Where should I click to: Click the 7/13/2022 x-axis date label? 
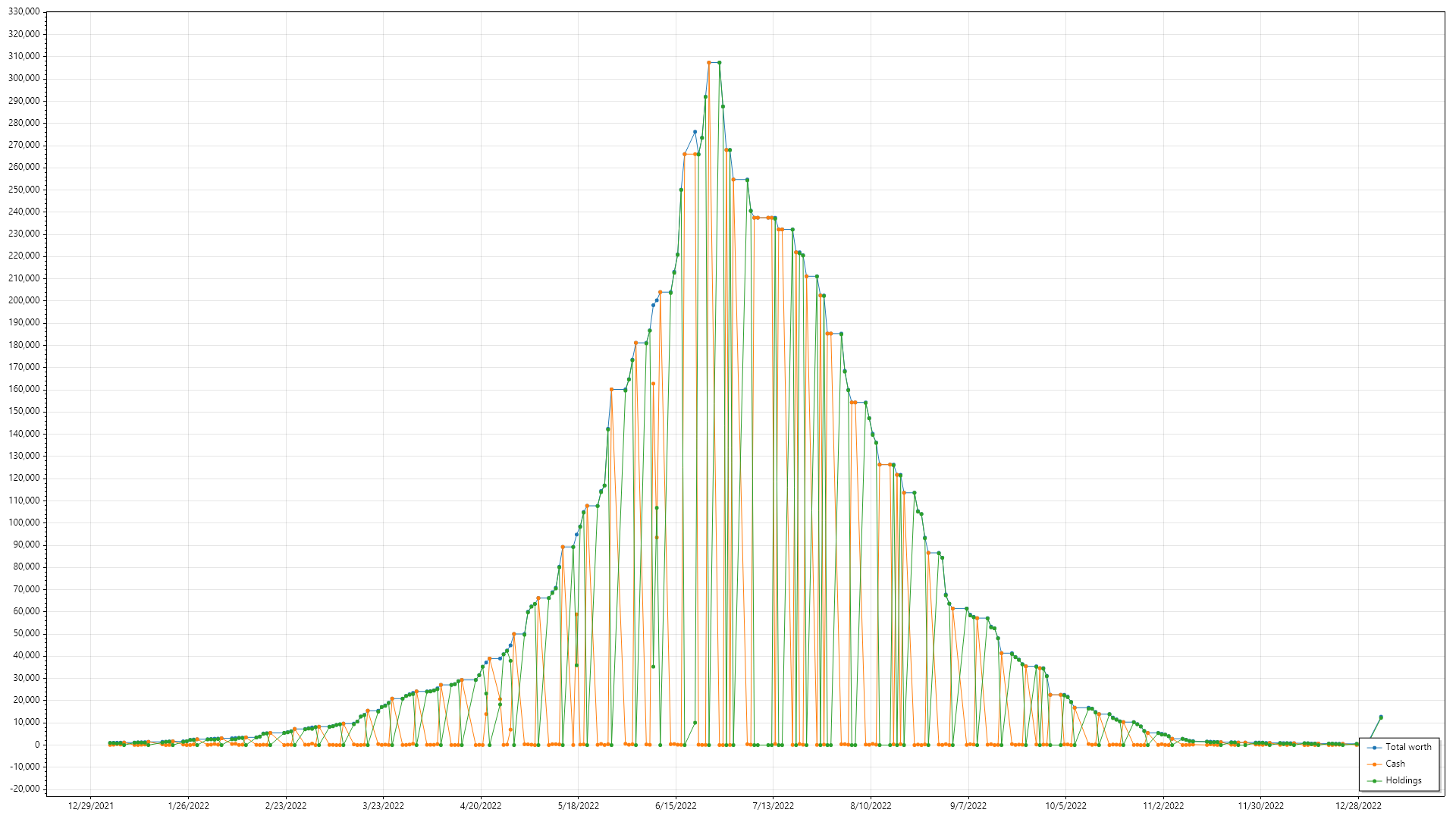(x=773, y=806)
